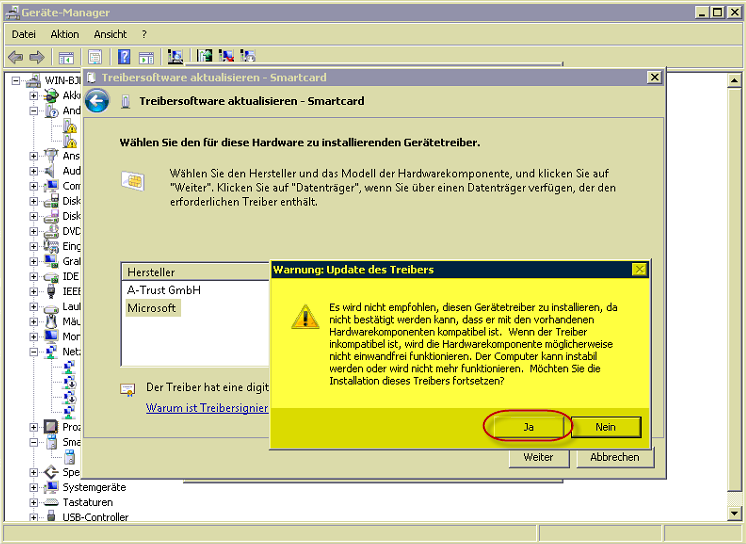The height and width of the screenshot is (544, 746).
Task: Open the Warum ist Treibersignierung link
Action: [206, 408]
